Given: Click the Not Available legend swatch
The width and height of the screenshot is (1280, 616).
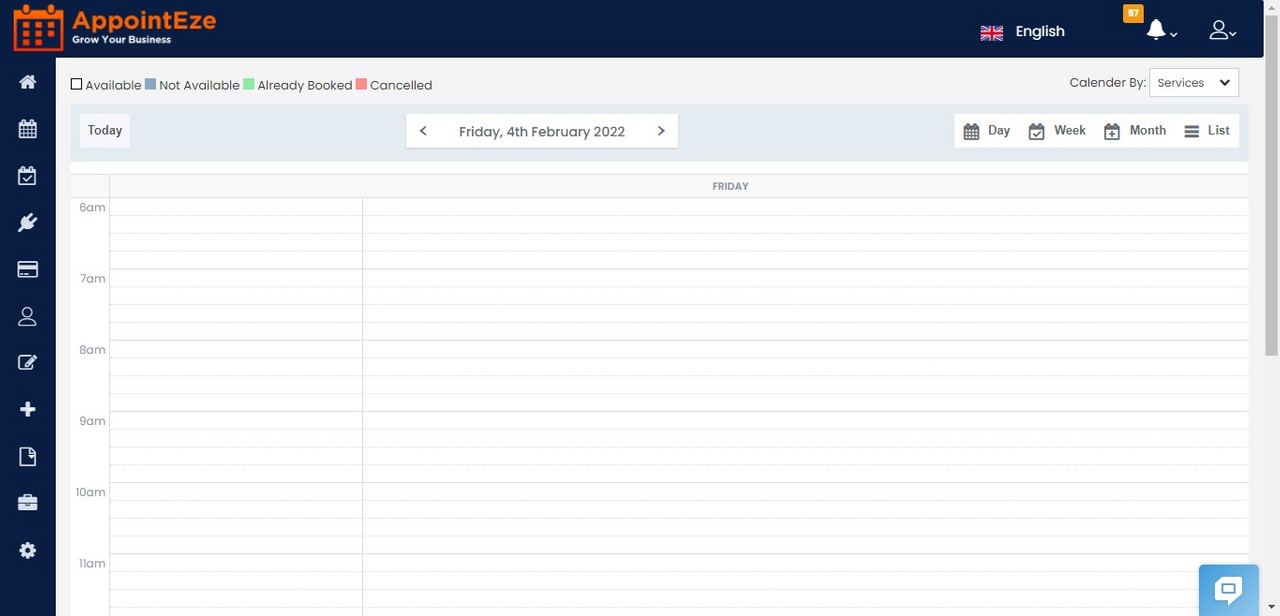Looking at the screenshot, I should click(150, 84).
